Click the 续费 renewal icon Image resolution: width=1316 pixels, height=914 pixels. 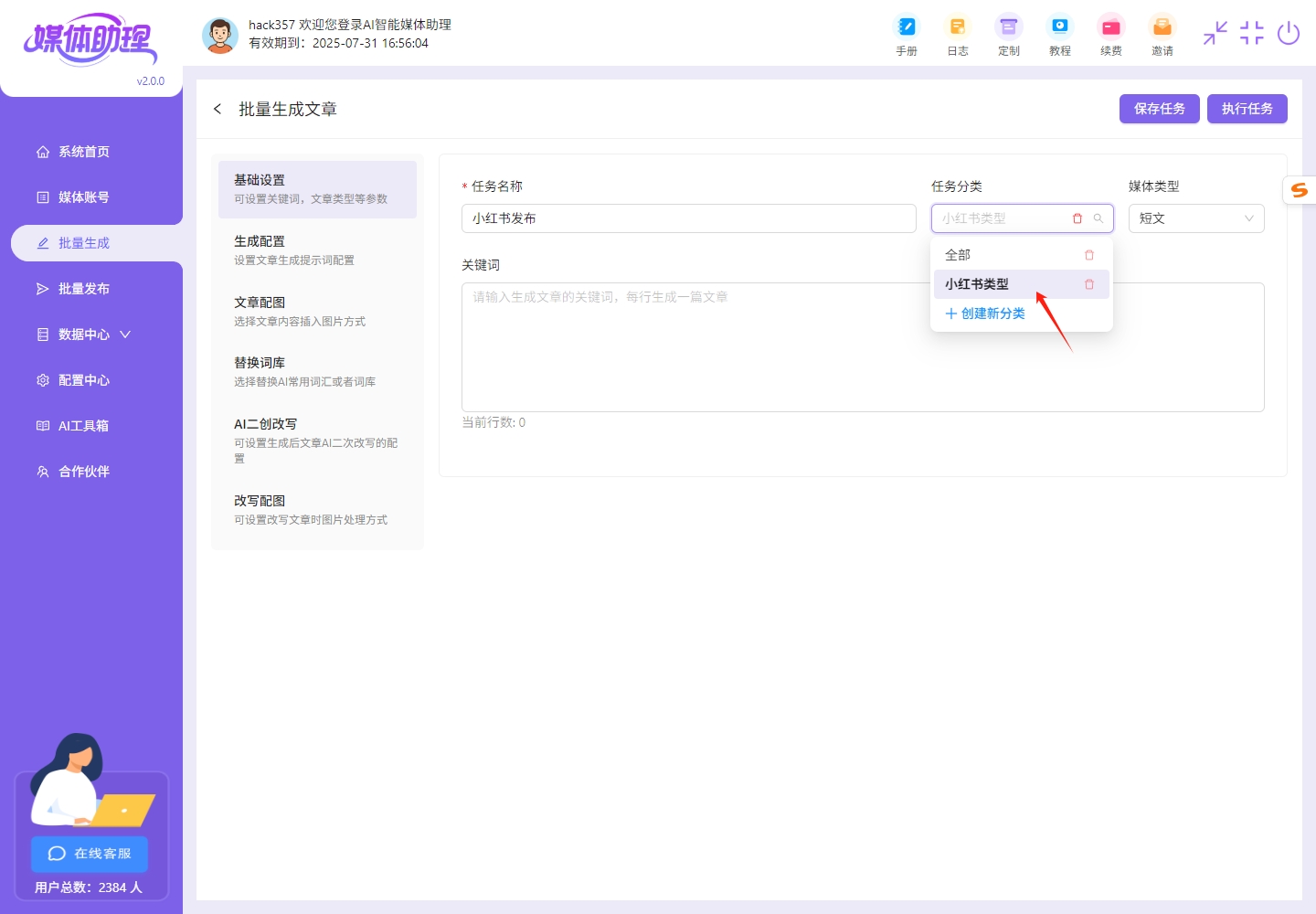tap(1111, 35)
